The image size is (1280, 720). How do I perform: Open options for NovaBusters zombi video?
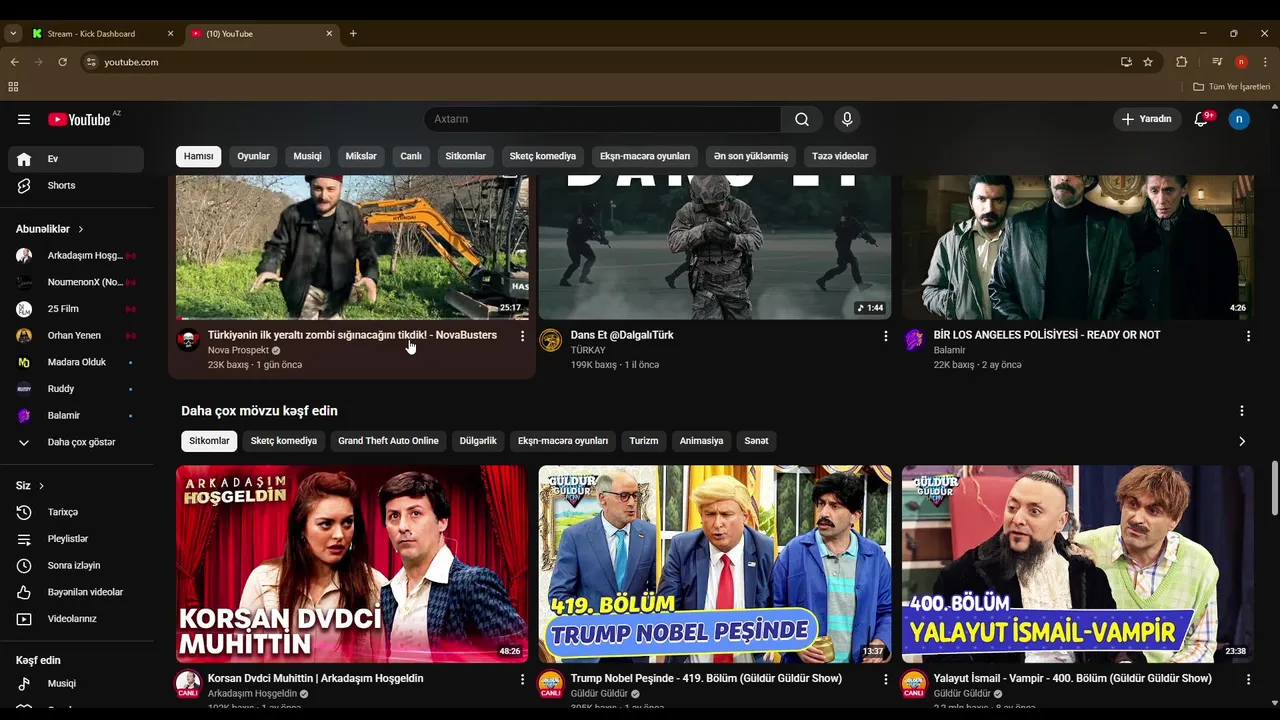pyautogui.click(x=522, y=336)
